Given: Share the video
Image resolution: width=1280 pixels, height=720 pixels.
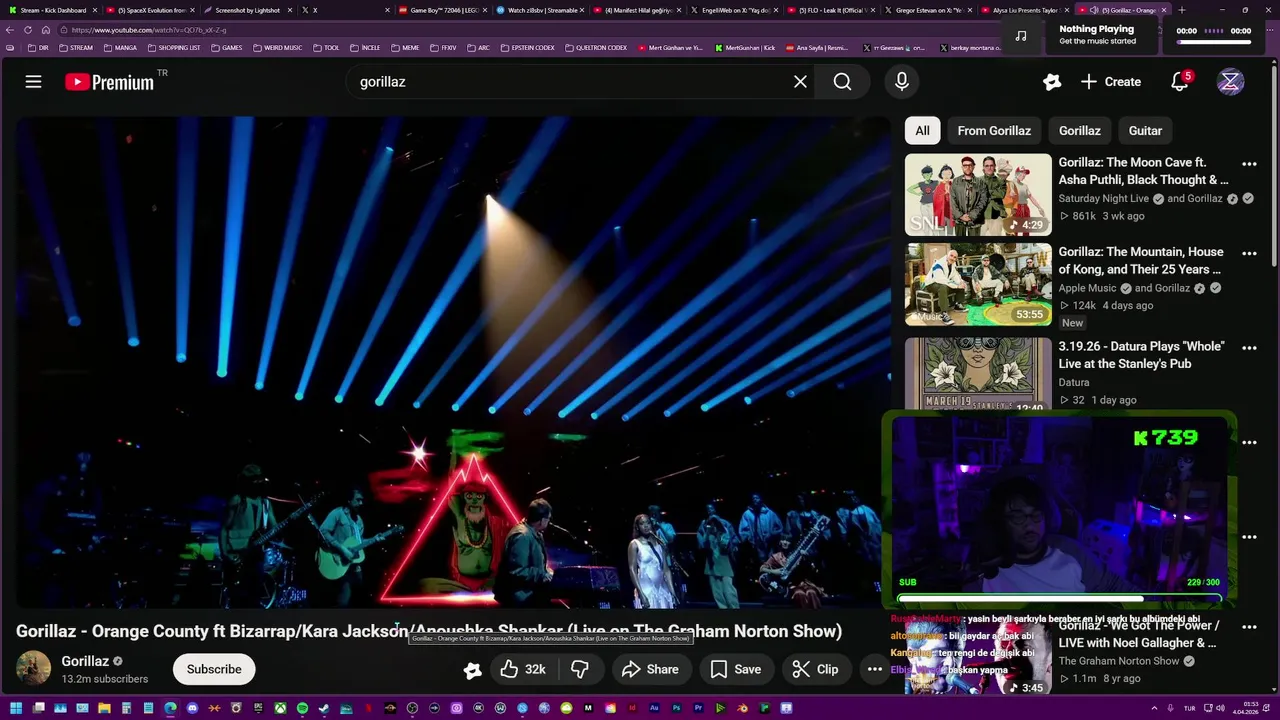Looking at the screenshot, I should 650,669.
